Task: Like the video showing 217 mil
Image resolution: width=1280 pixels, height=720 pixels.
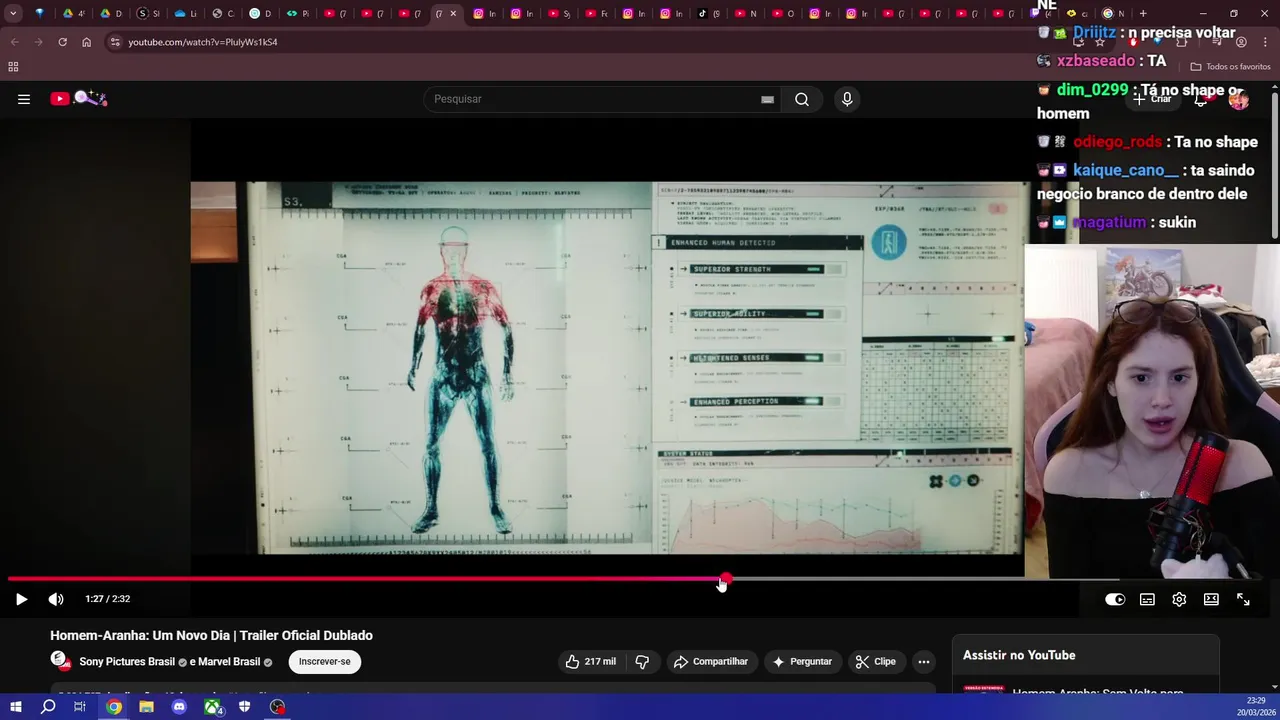Action: point(590,661)
